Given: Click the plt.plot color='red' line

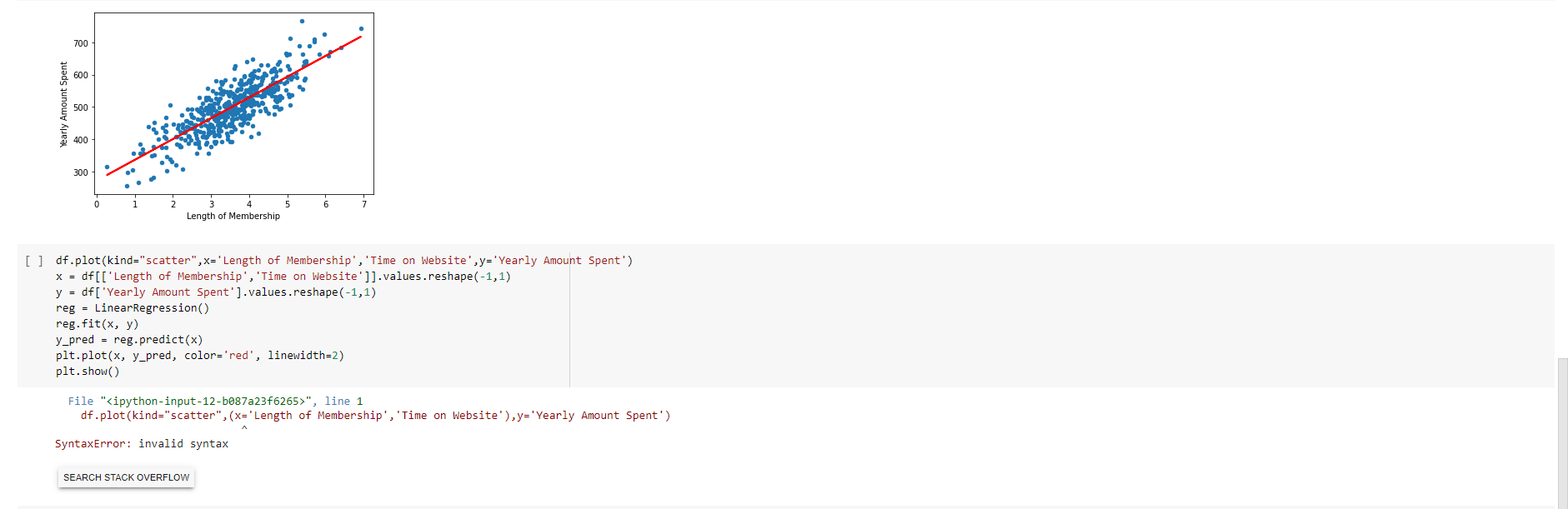Looking at the screenshot, I should [200, 356].
